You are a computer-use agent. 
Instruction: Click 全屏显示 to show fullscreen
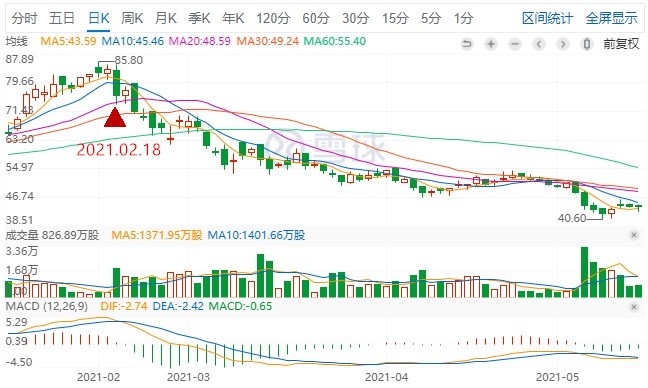click(x=612, y=18)
